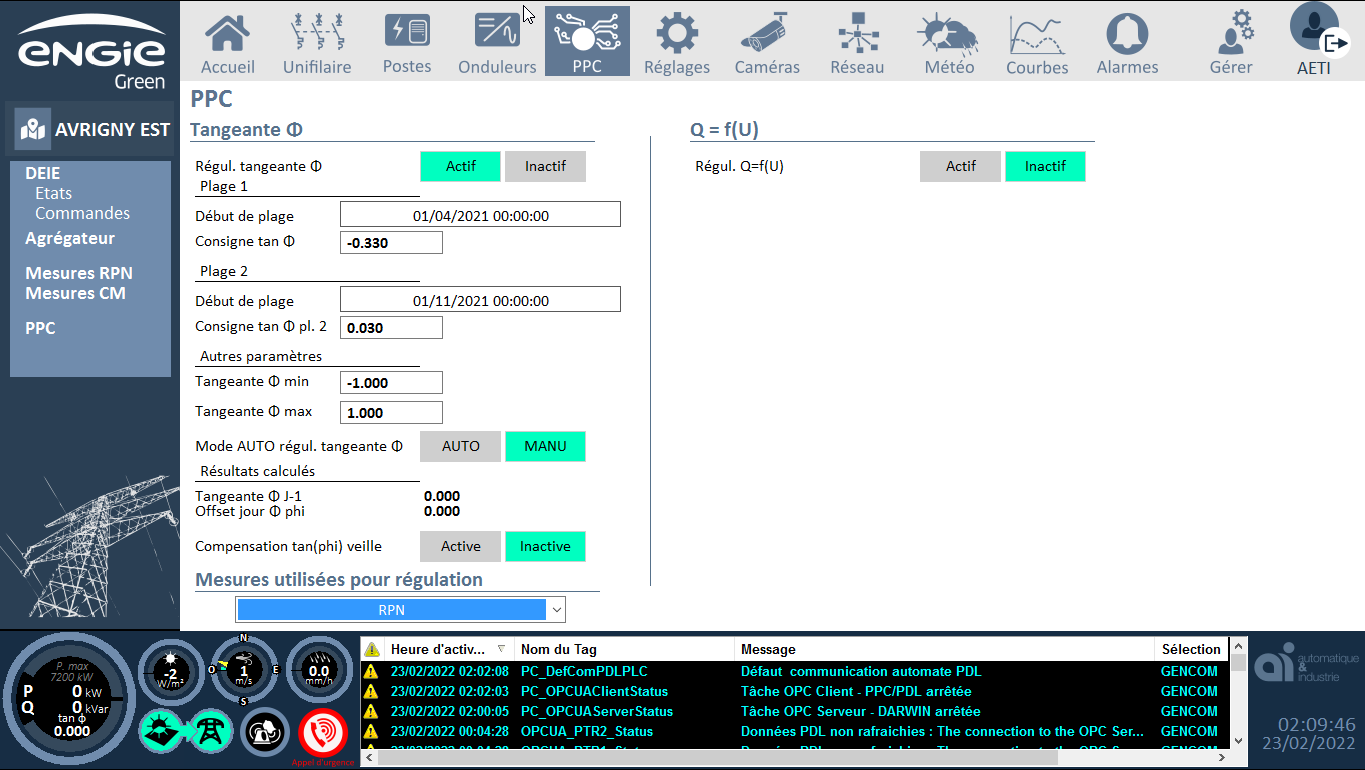Activate Régul. Q=f(U) with Actif

coord(960,167)
